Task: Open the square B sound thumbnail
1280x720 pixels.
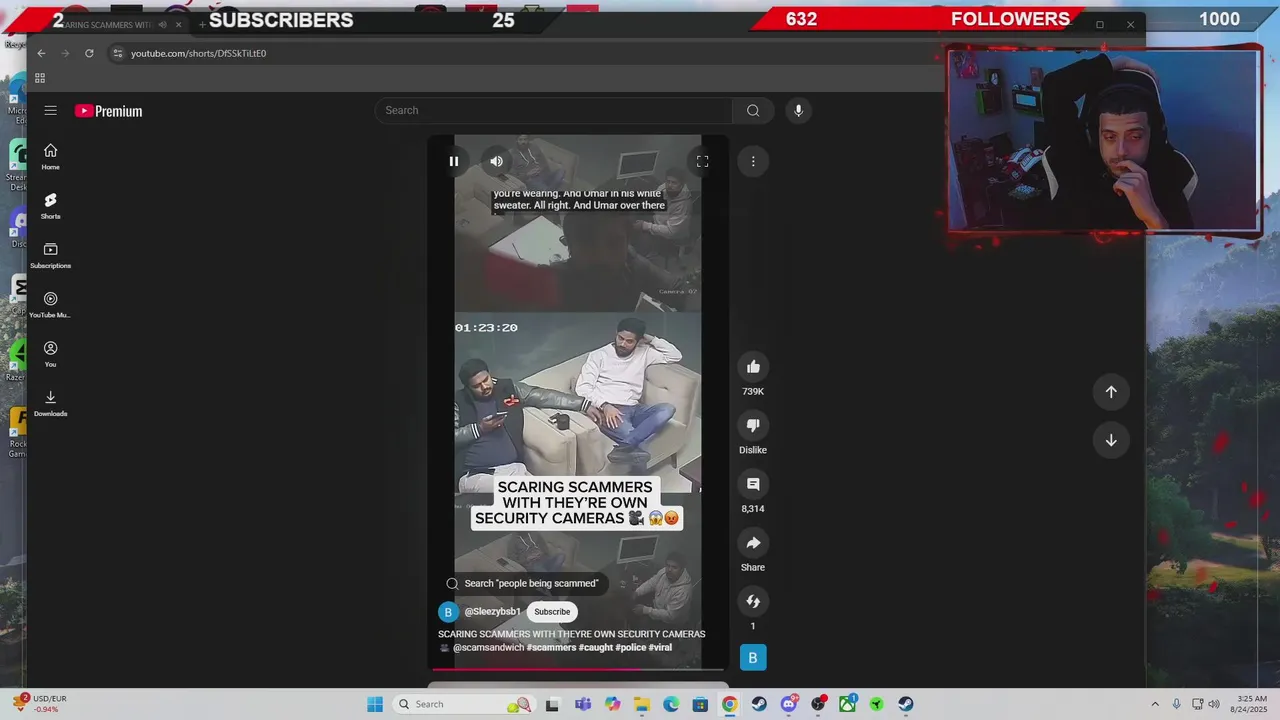Action: click(753, 657)
